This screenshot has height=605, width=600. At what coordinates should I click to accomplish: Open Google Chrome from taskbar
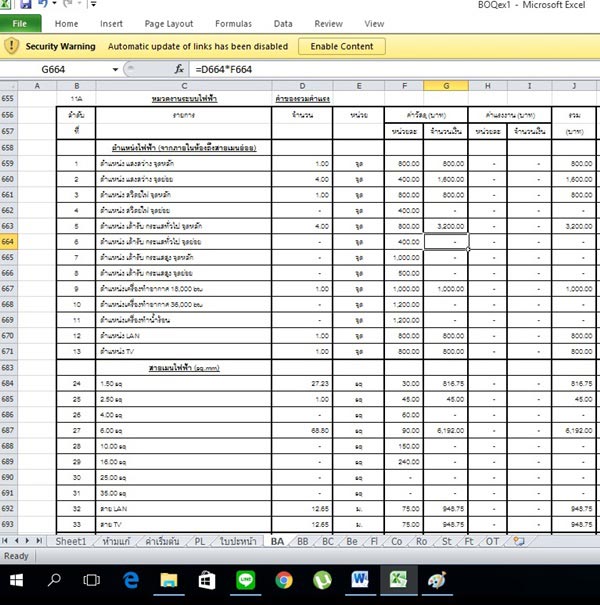[284, 580]
